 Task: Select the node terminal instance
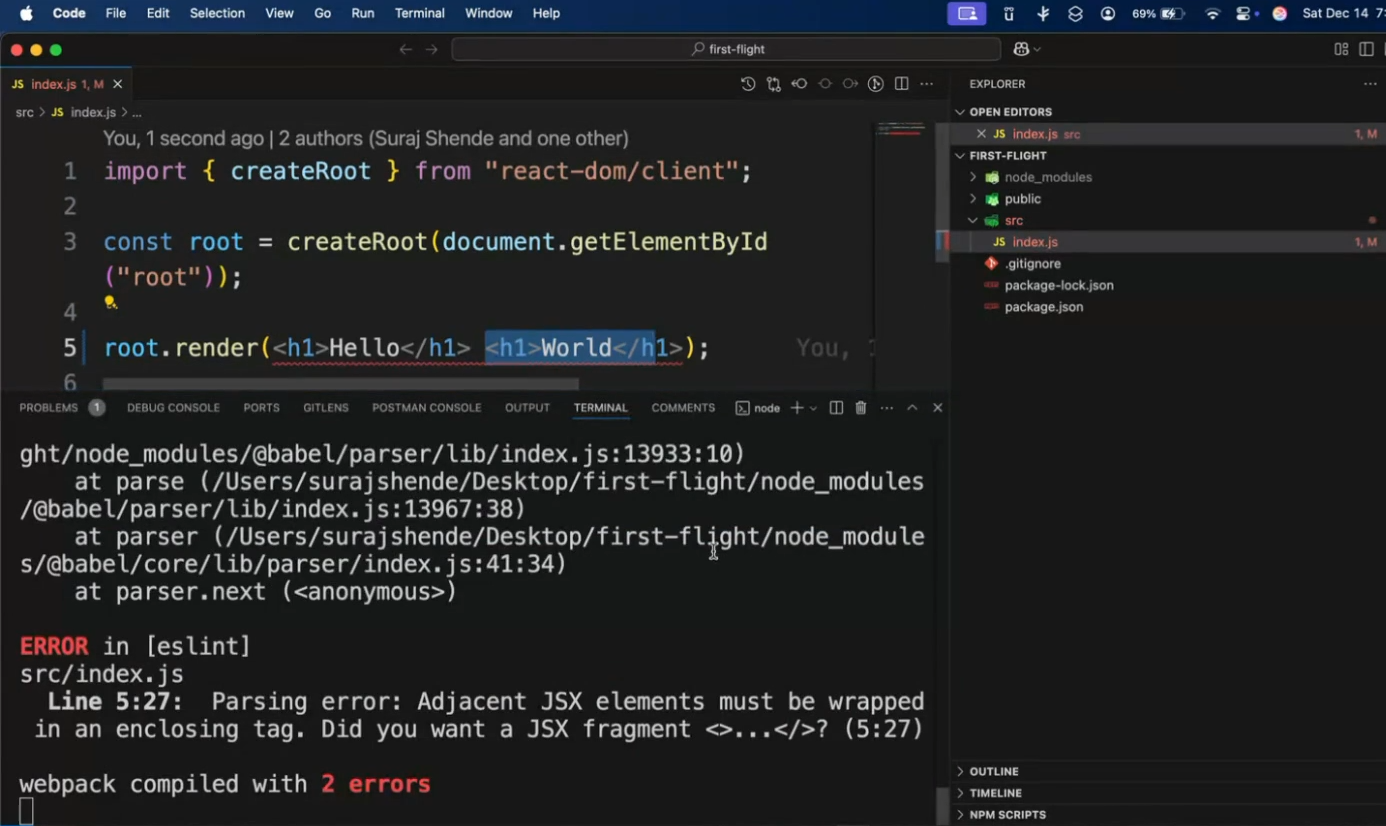coord(758,408)
